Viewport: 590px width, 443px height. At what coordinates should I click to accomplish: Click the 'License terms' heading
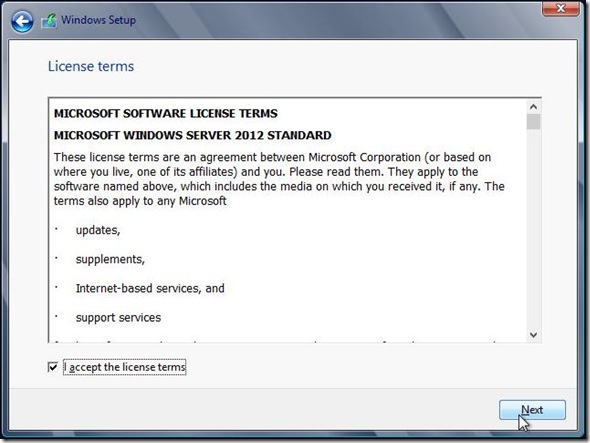91,66
